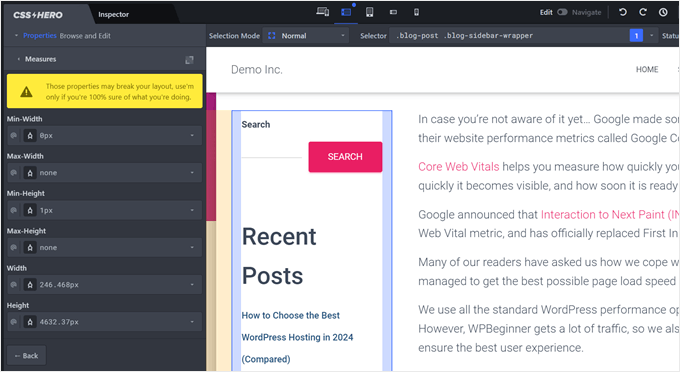This screenshot has height=372, width=680.
Task: Click the Max-Width unit icon button
Action: tap(30, 173)
